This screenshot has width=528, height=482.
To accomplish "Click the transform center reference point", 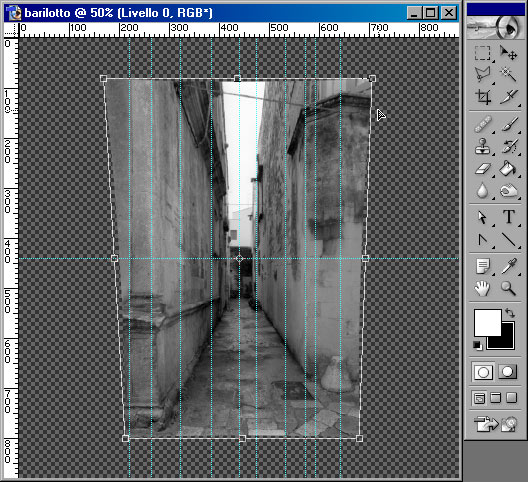I will click(x=239, y=258).
